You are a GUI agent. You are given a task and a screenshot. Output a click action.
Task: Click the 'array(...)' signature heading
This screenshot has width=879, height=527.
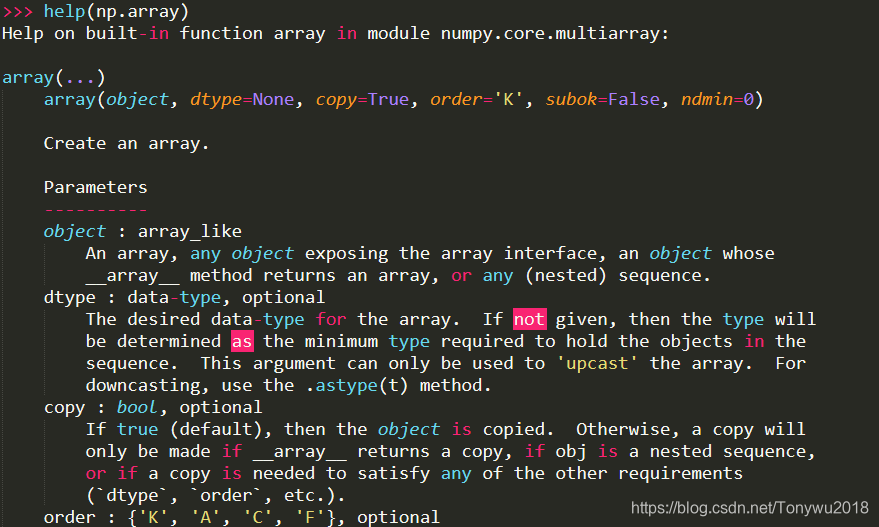click(x=54, y=77)
